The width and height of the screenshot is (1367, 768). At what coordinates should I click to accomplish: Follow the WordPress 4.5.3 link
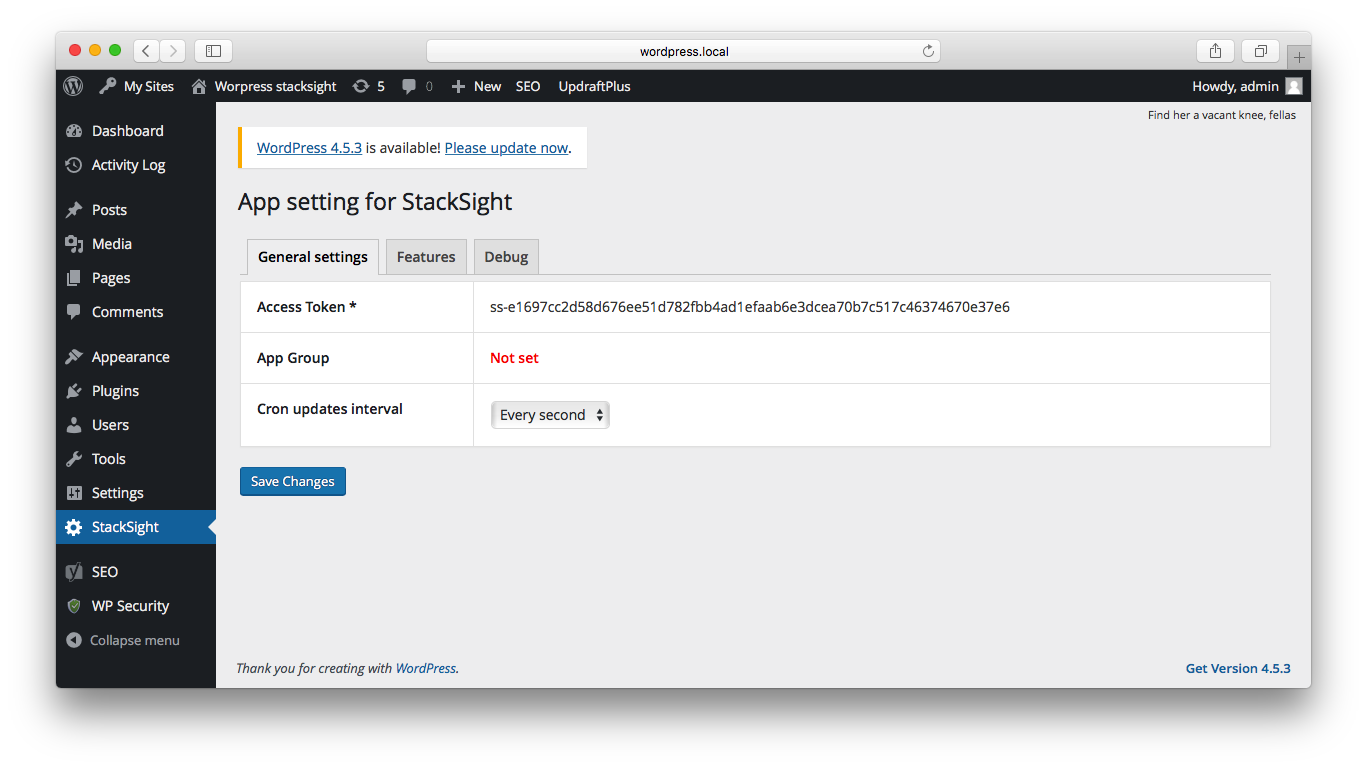tap(309, 148)
